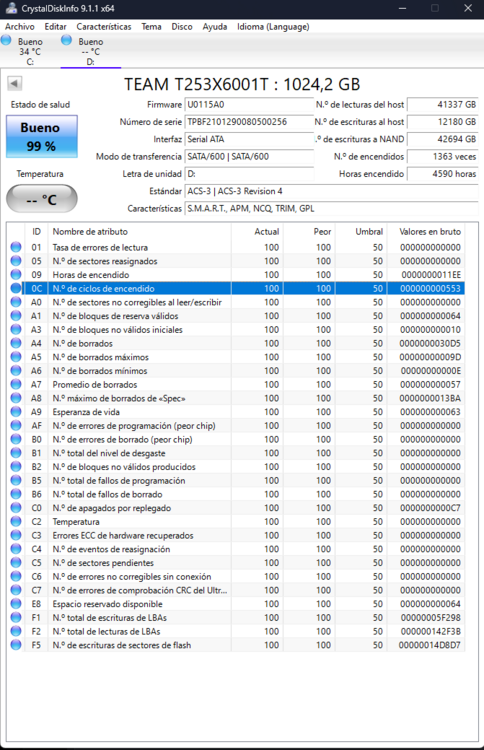Open the Tema menu

tap(151, 27)
